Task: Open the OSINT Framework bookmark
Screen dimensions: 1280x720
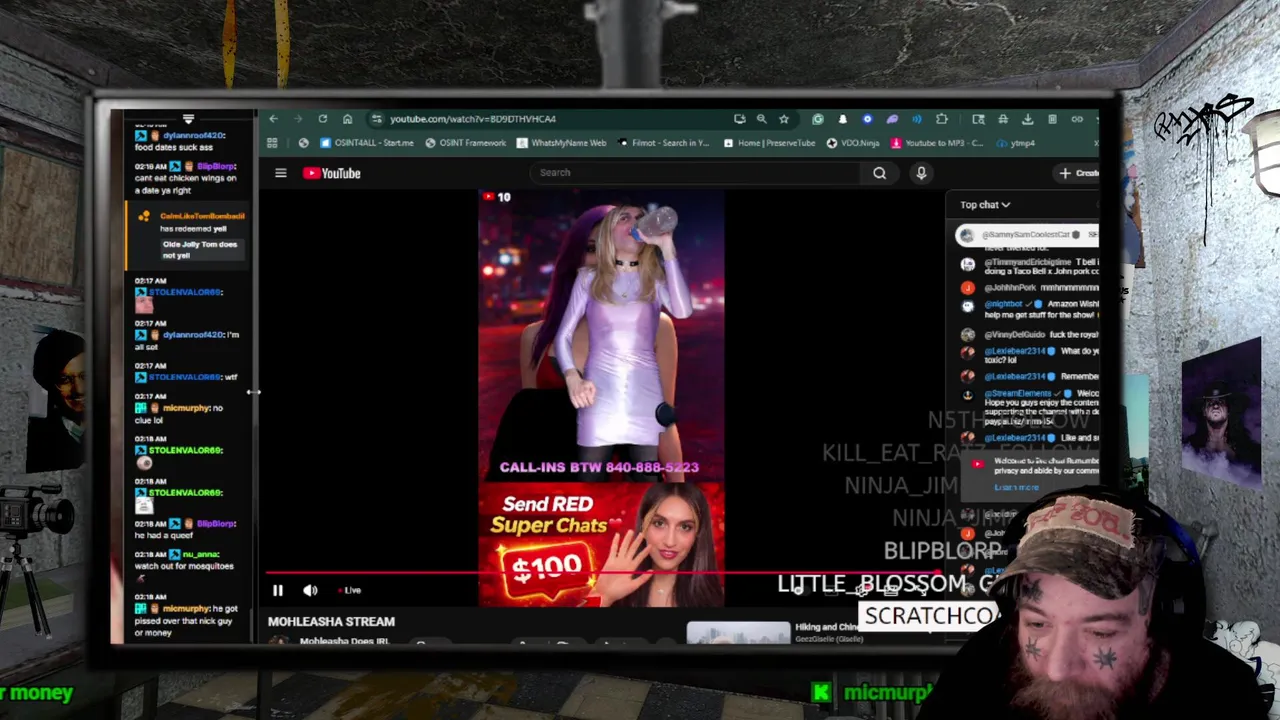Action: coord(465,143)
